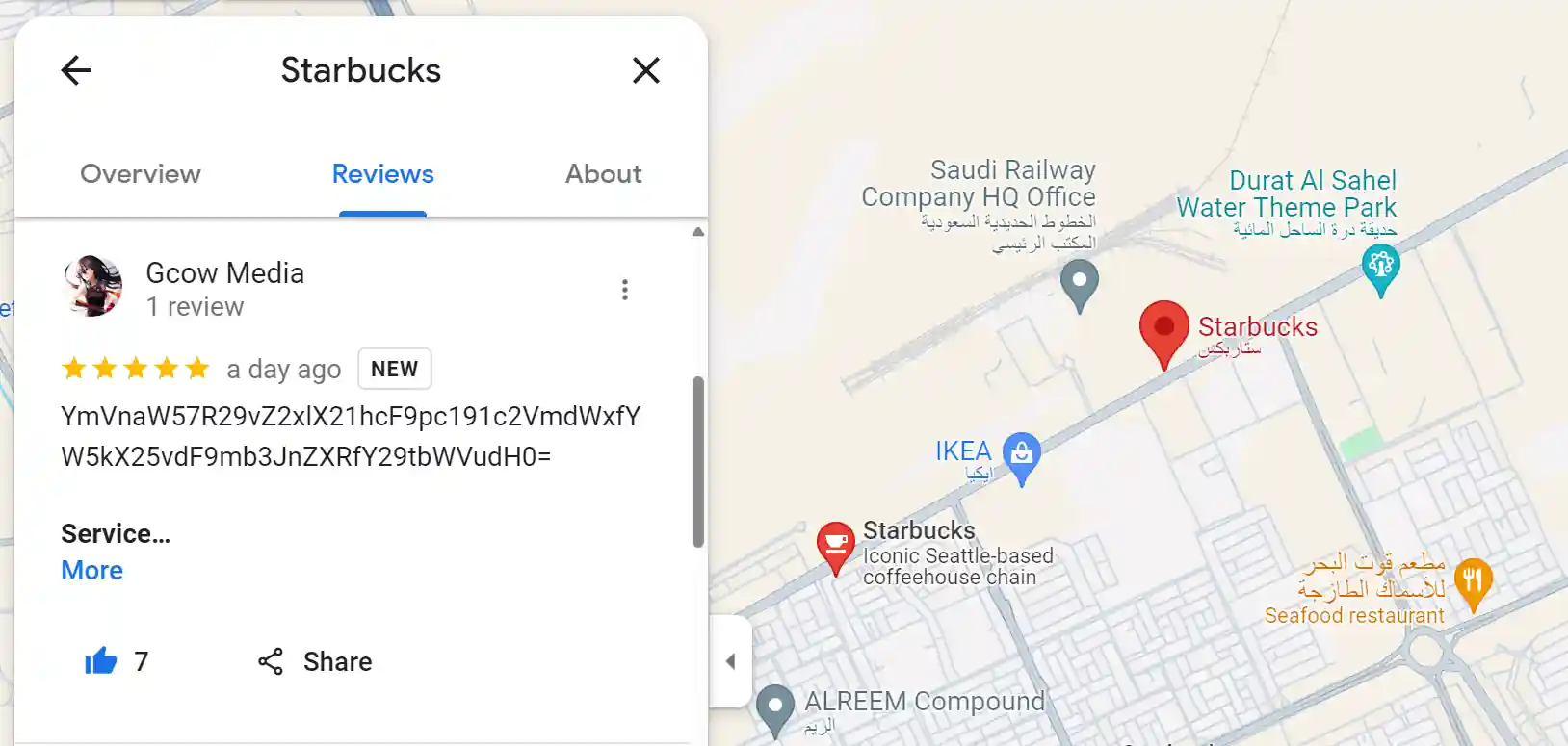
Task: Select the IKEA shopping marker
Action: [x=1021, y=453]
